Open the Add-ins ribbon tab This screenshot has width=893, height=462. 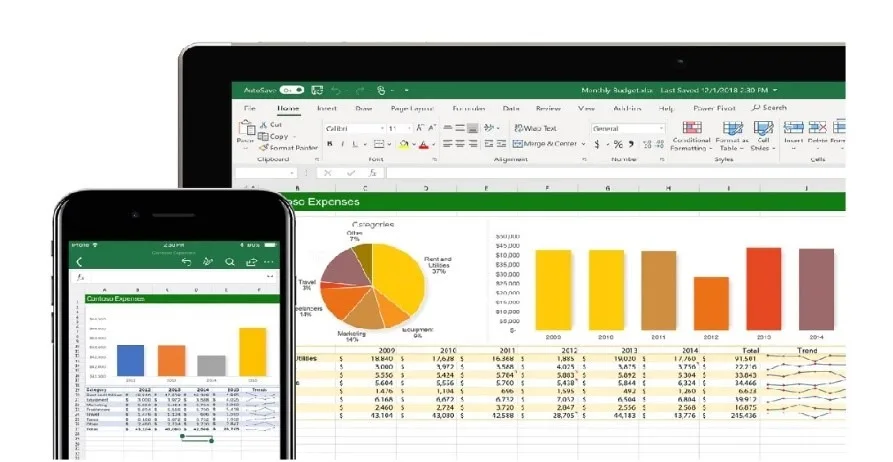[627, 108]
